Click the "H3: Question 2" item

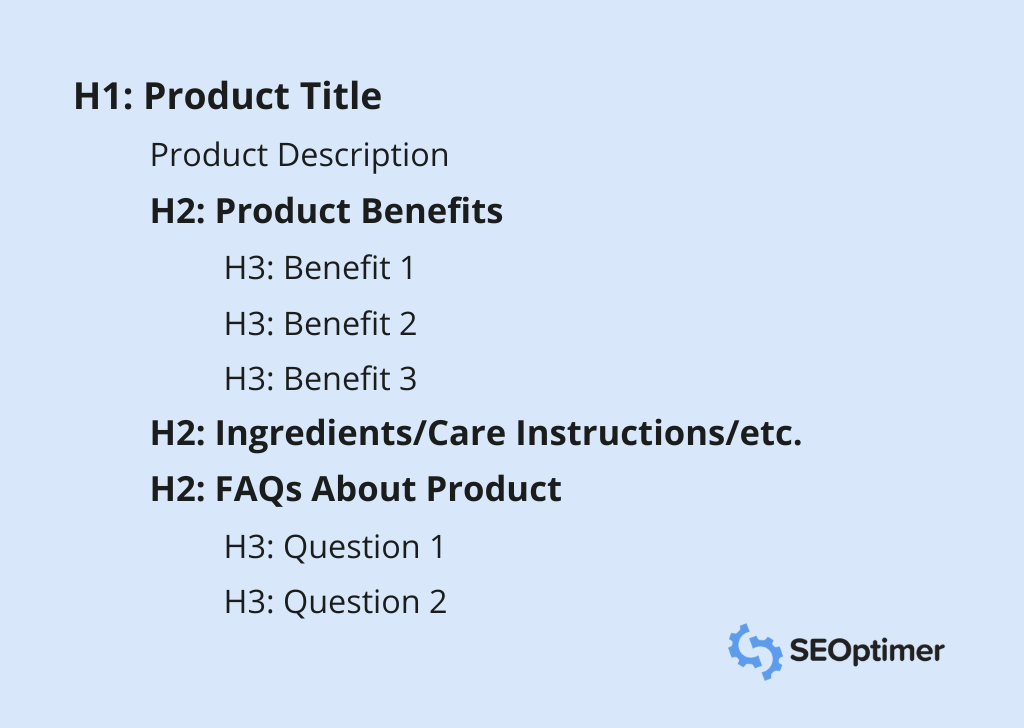pyautogui.click(x=335, y=602)
